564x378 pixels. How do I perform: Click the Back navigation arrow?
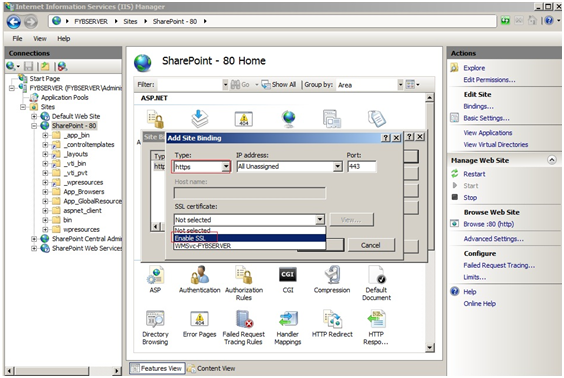[x=14, y=22]
